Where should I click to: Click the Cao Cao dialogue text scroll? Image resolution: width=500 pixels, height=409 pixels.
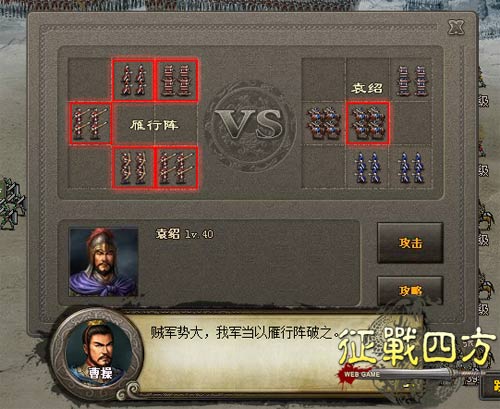click(245, 333)
